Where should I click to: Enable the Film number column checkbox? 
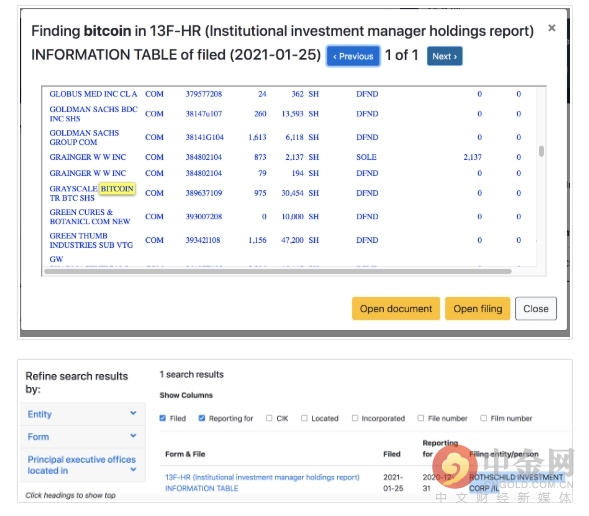point(483,418)
